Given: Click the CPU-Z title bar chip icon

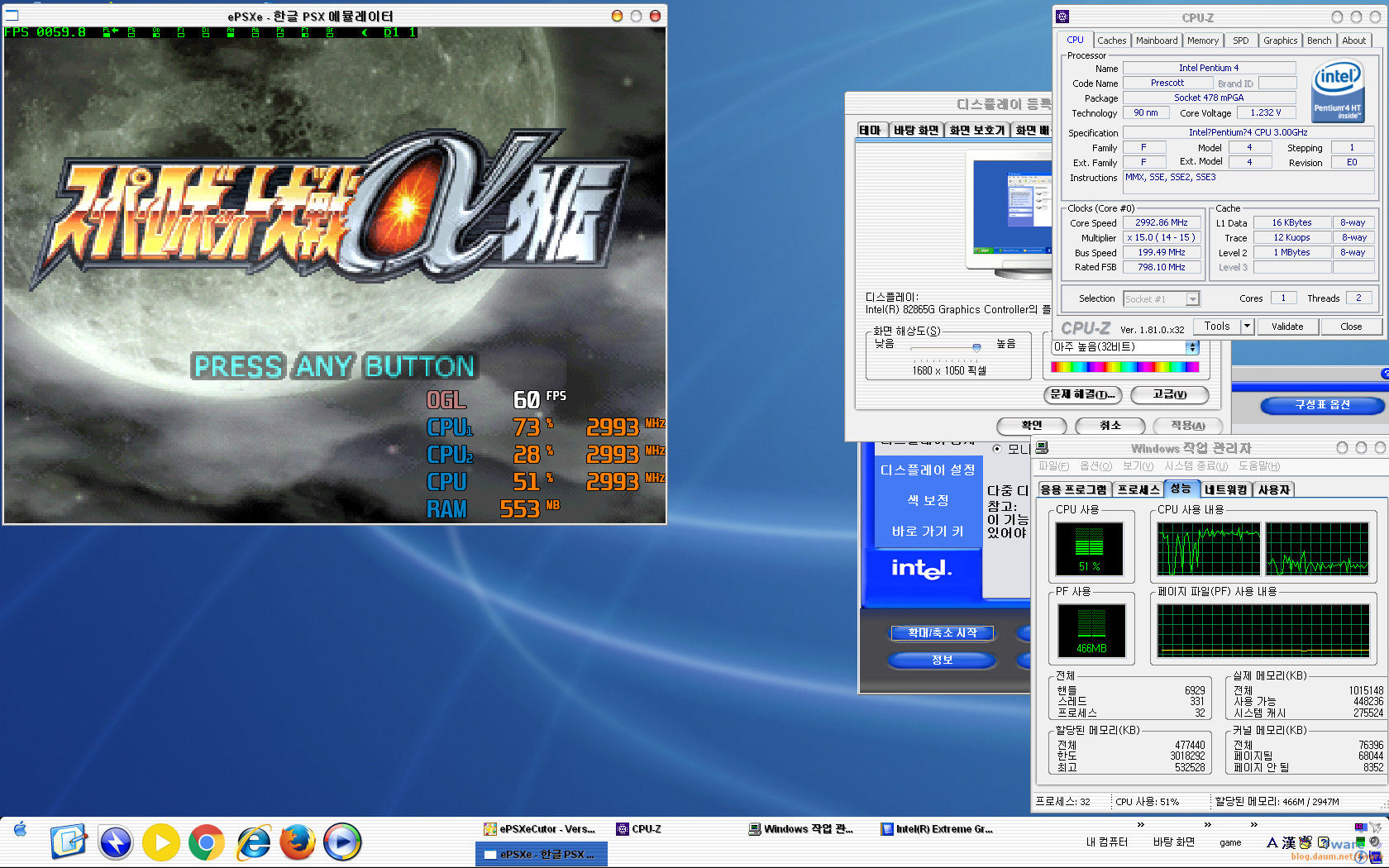Looking at the screenshot, I should coord(1062,17).
